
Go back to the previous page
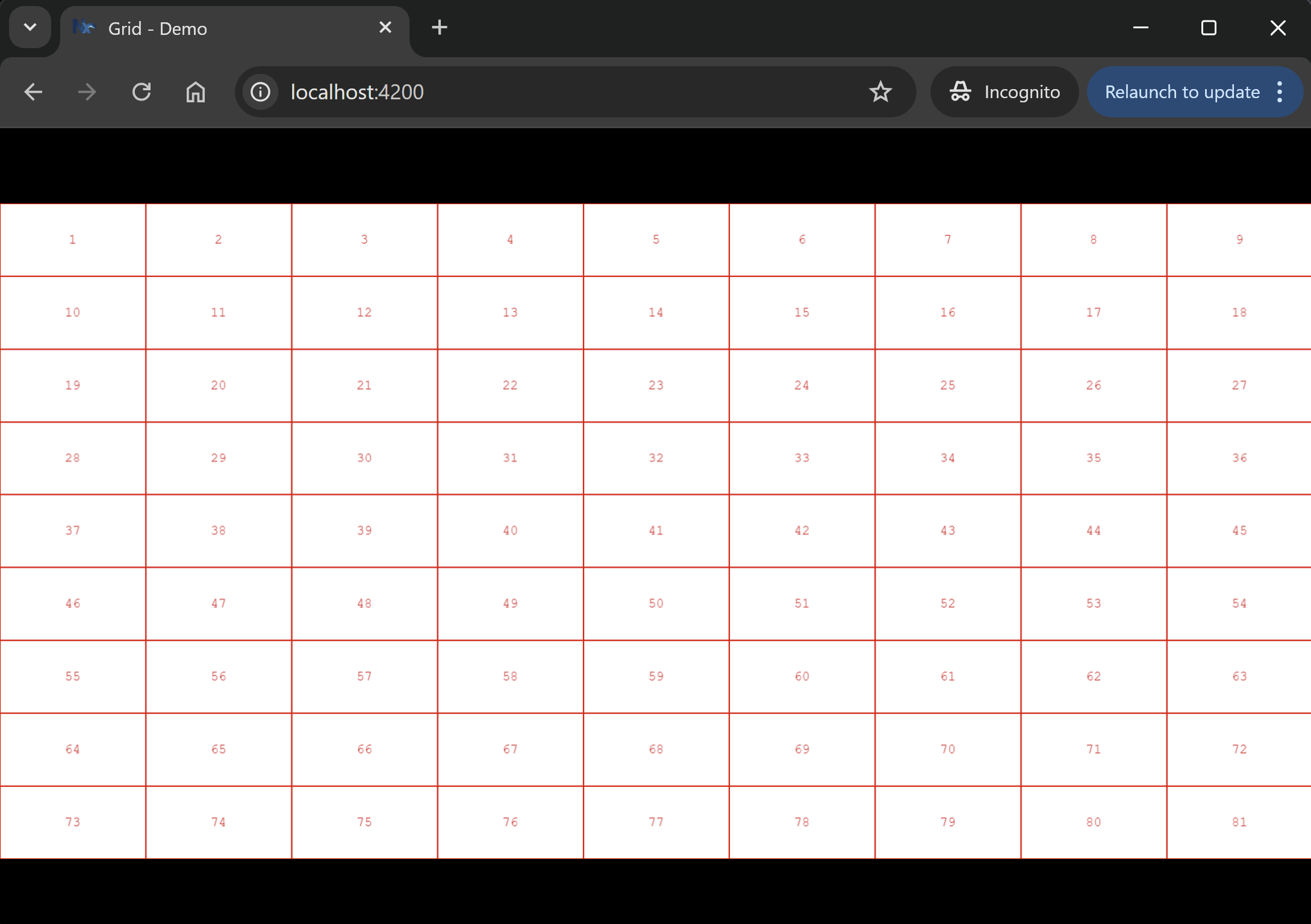click(33, 92)
